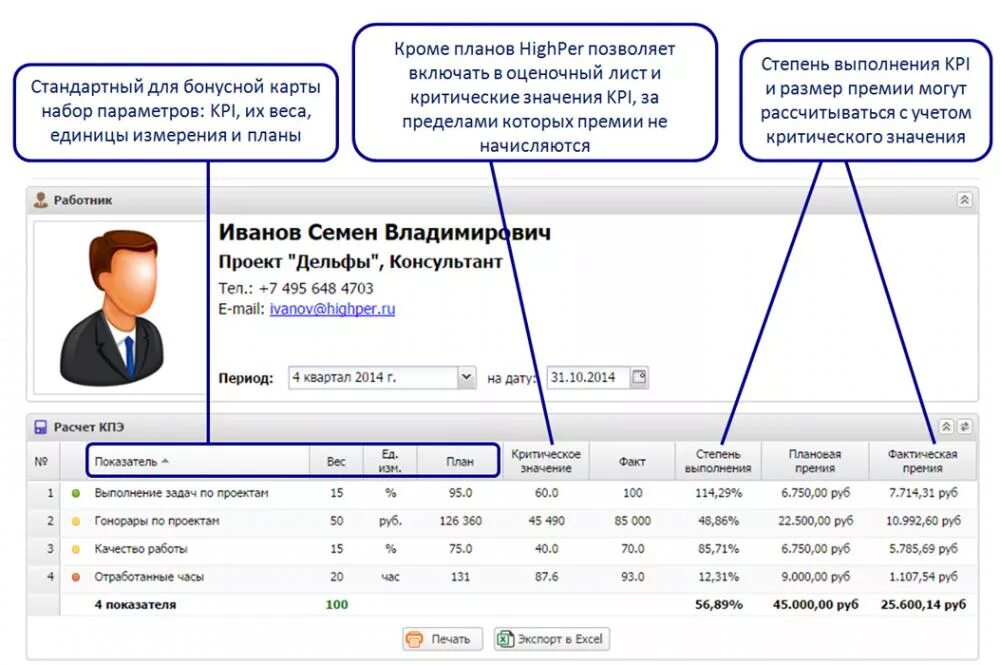Select row Качество работы
Image resolution: width=1000 pixels, height=665 pixels.
coord(502,549)
